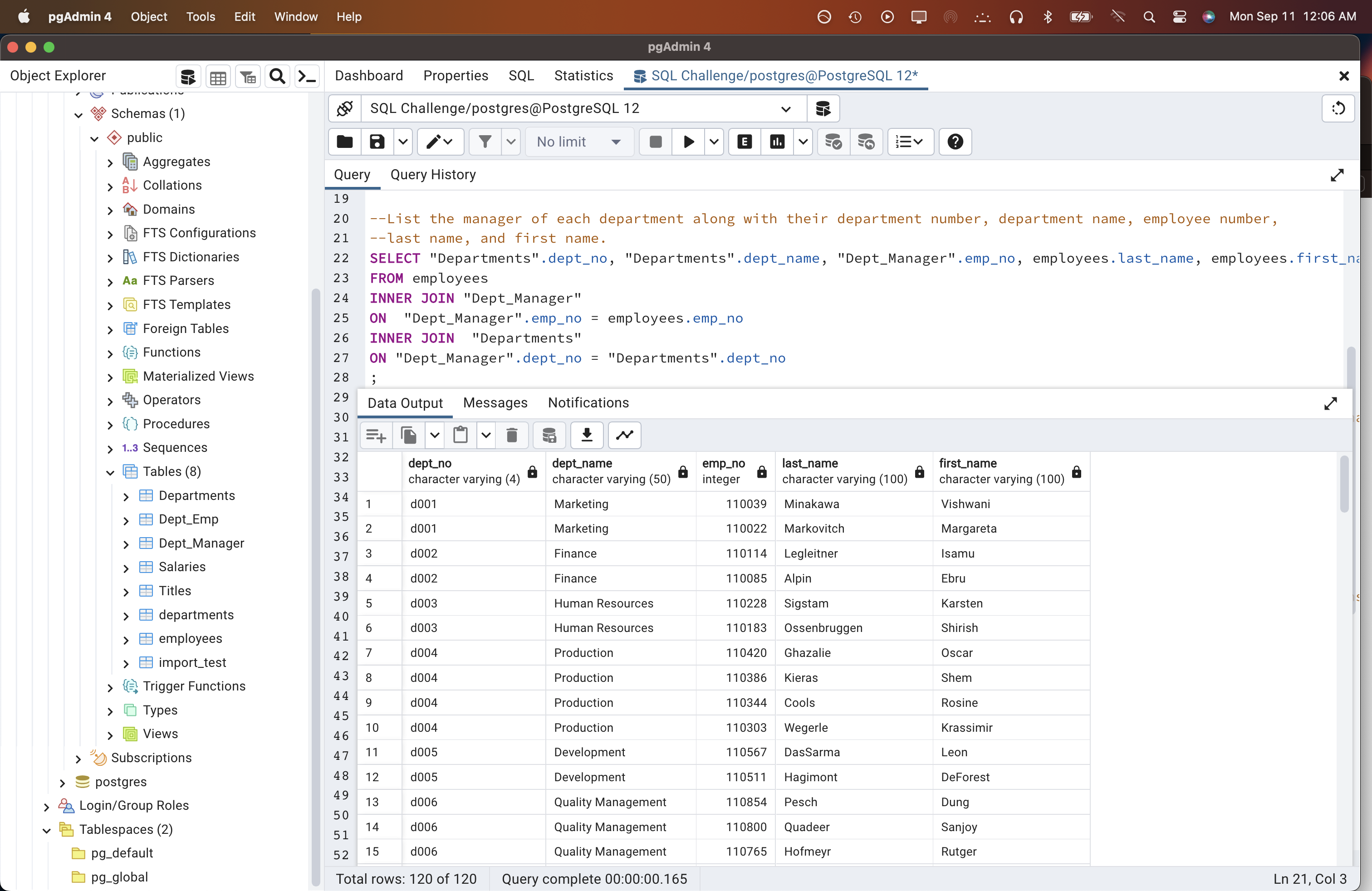The width and height of the screenshot is (1372, 891).
Task: Expand the Data Output panel to full screen
Action: [1331, 404]
